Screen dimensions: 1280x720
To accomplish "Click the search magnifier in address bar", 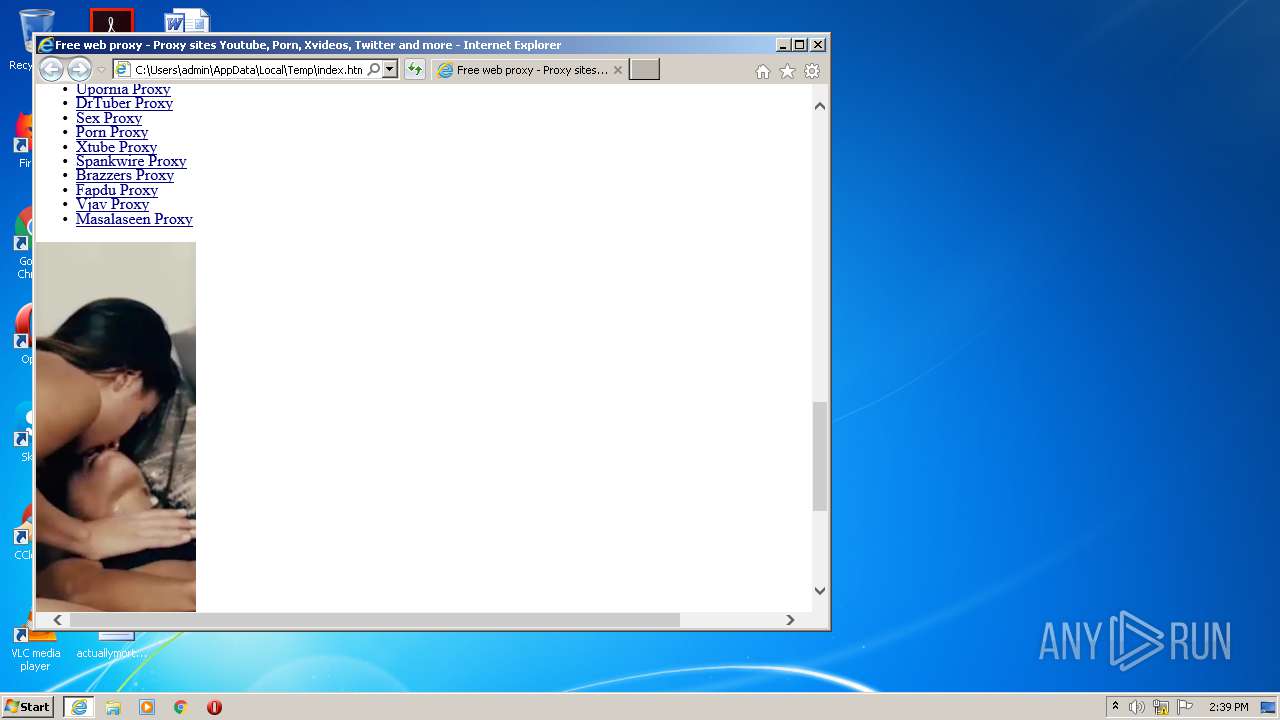I will pos(374,70).
